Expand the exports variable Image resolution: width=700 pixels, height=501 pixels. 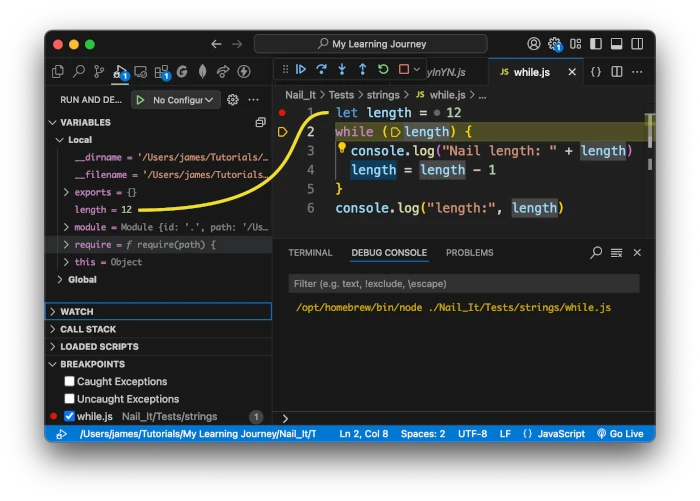(x=66, y=192)
